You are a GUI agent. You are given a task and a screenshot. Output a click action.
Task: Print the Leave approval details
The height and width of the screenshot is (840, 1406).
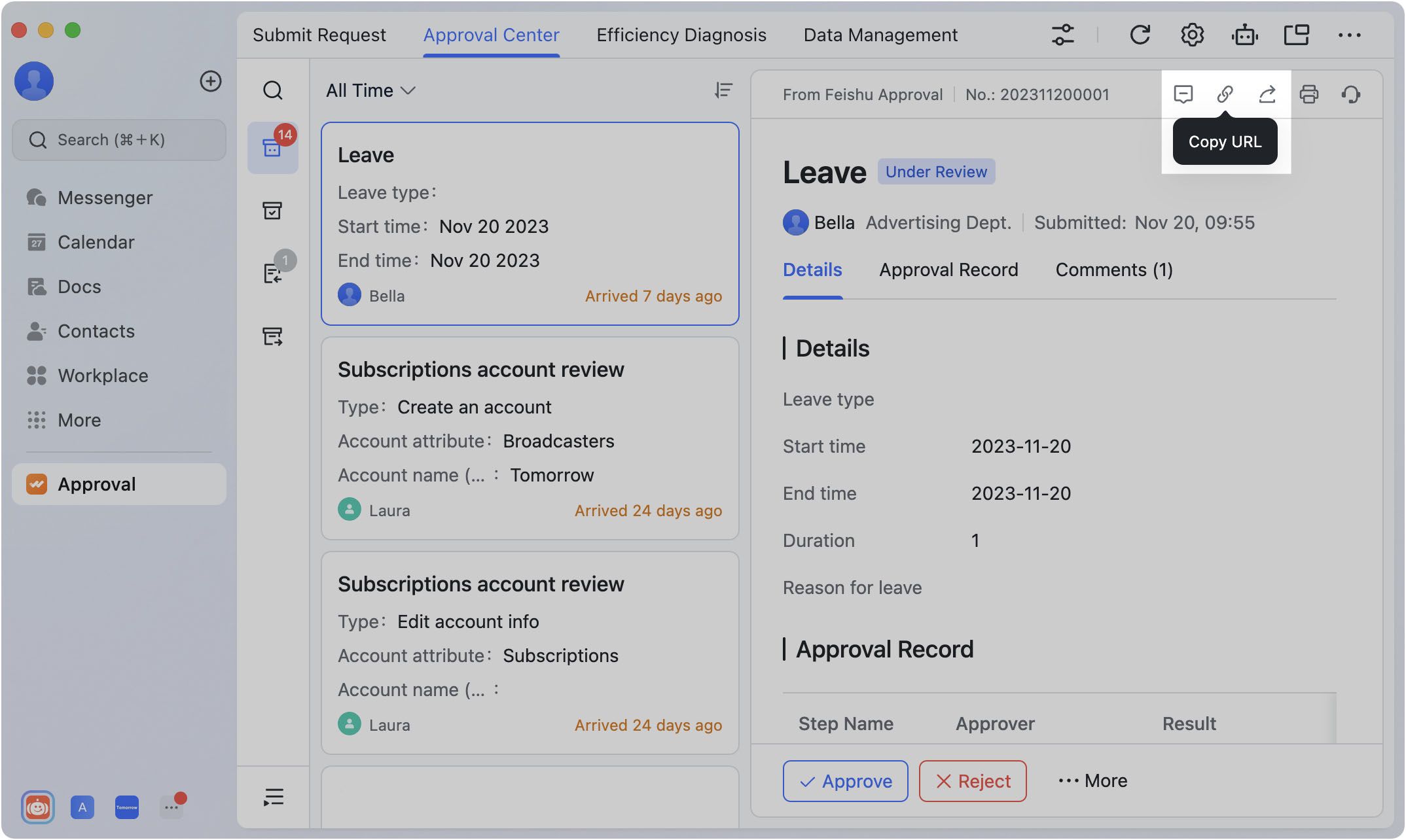[1310, 94]
